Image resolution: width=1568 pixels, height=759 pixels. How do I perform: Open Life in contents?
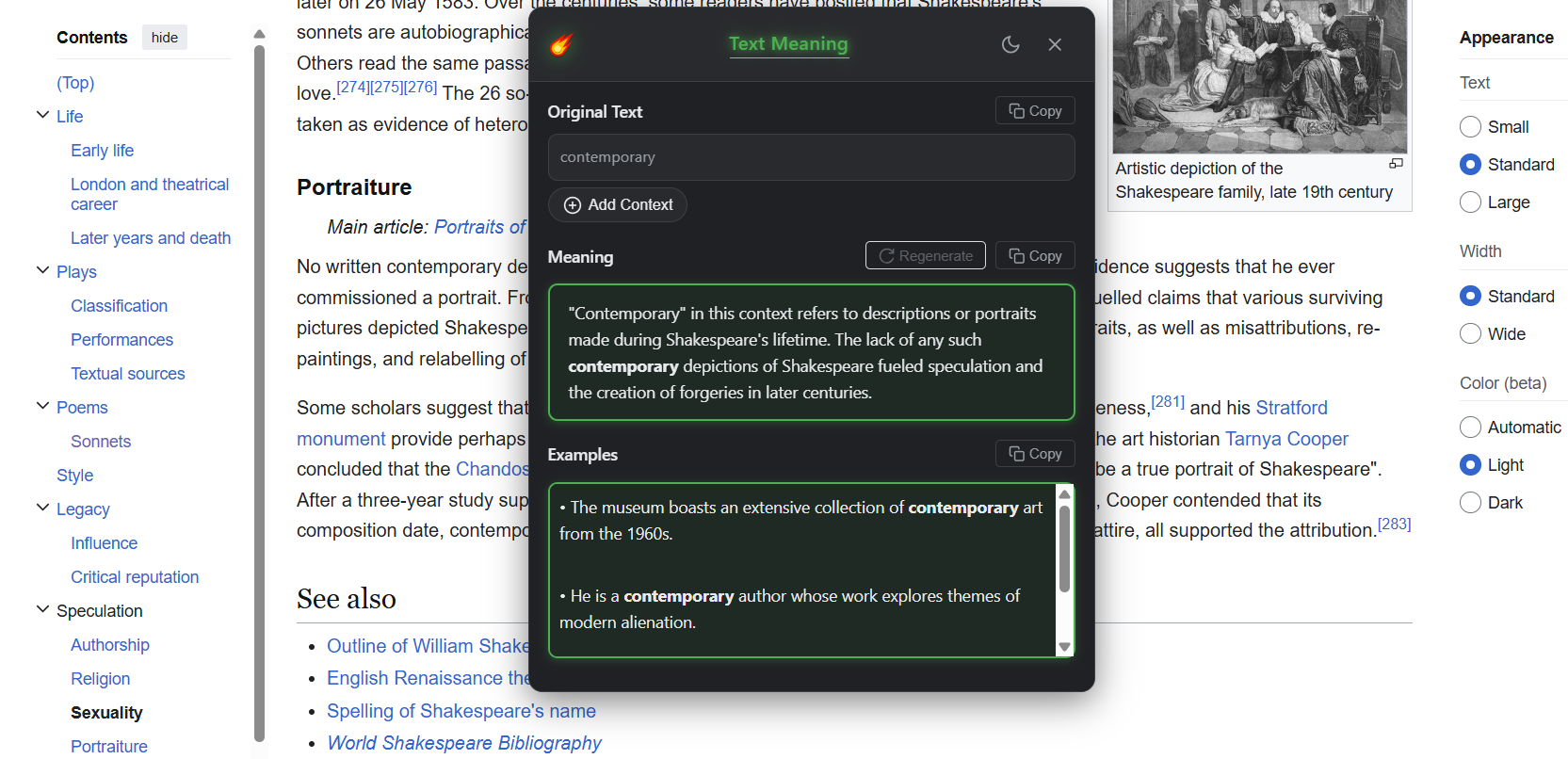70,117
